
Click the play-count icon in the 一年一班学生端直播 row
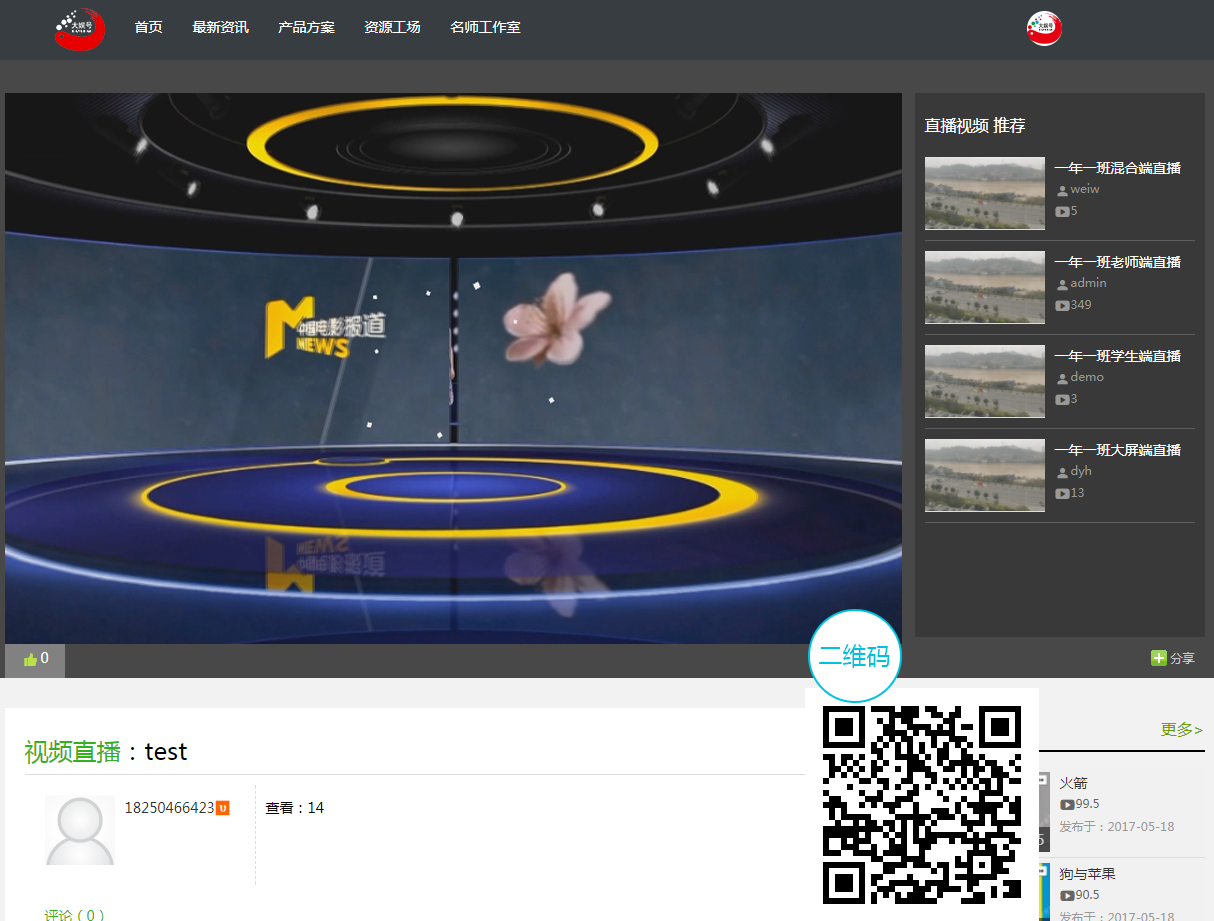click(1062, 399)
